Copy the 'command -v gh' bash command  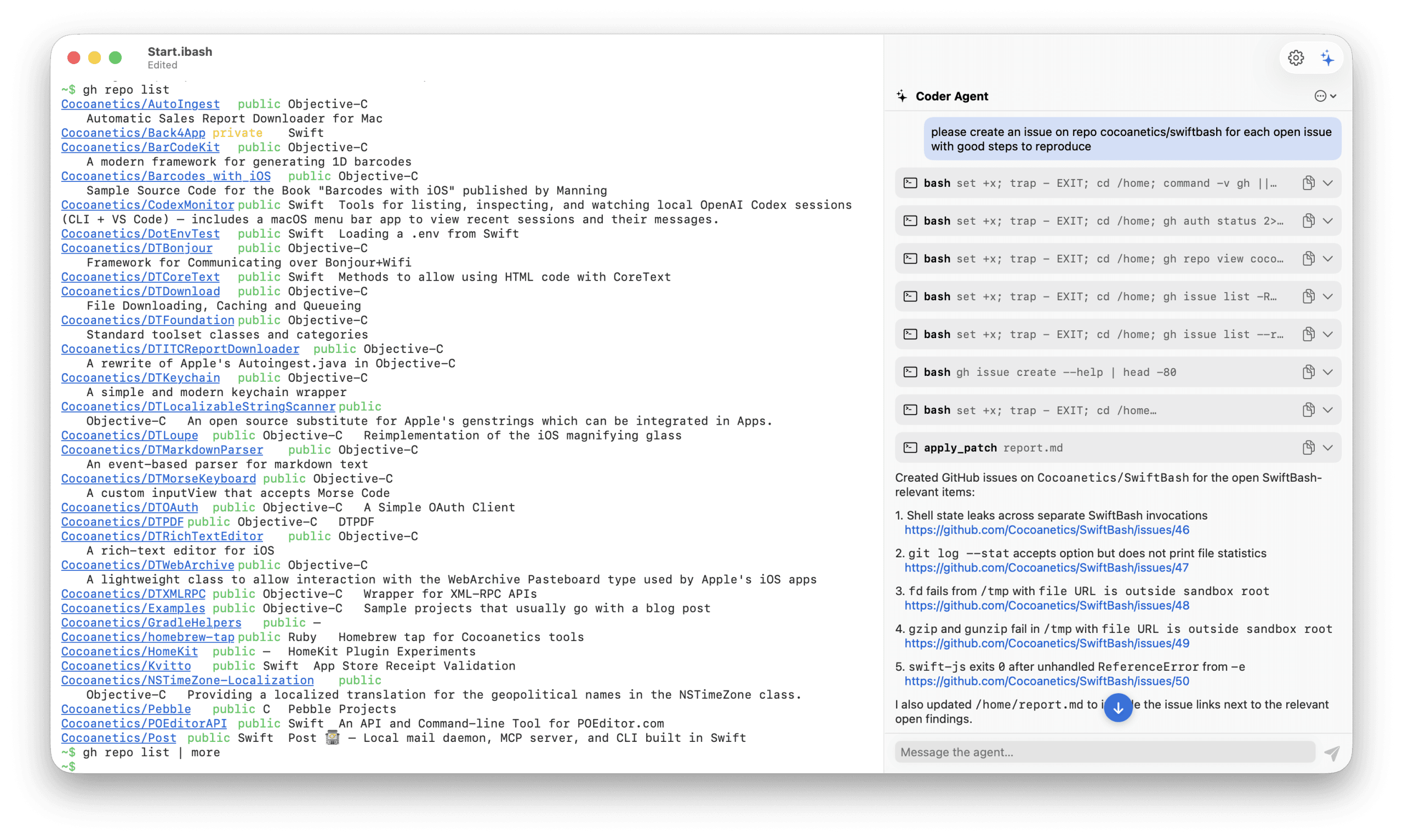pos(1308,183)
